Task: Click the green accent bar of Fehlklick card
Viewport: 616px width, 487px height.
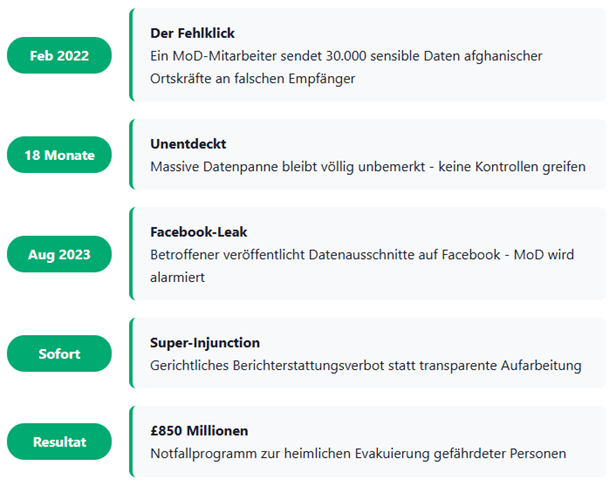Action: 131,55
